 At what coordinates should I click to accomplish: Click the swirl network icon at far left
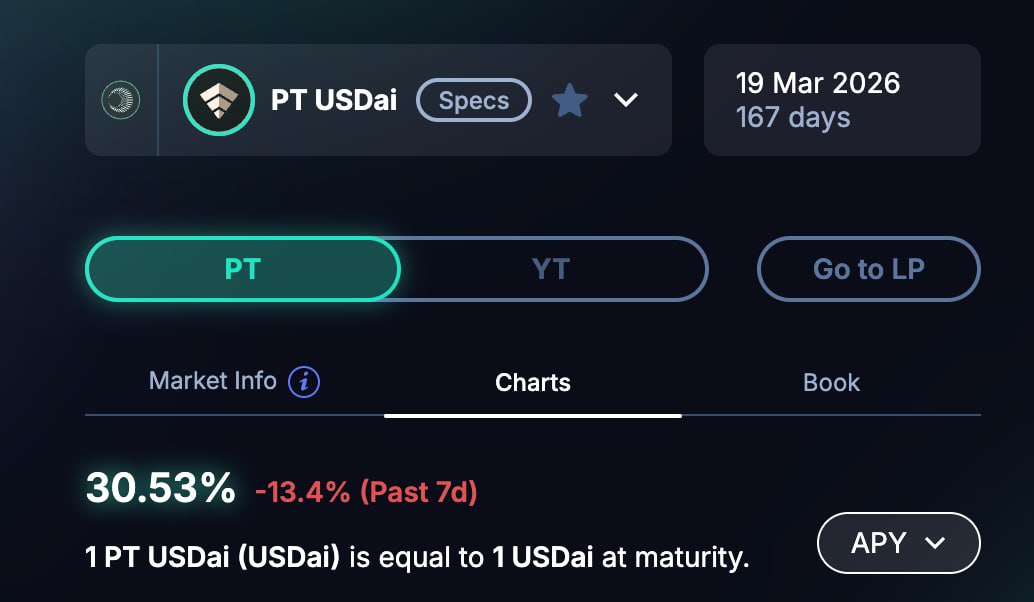pyautogui.click(x=121, y=100)
